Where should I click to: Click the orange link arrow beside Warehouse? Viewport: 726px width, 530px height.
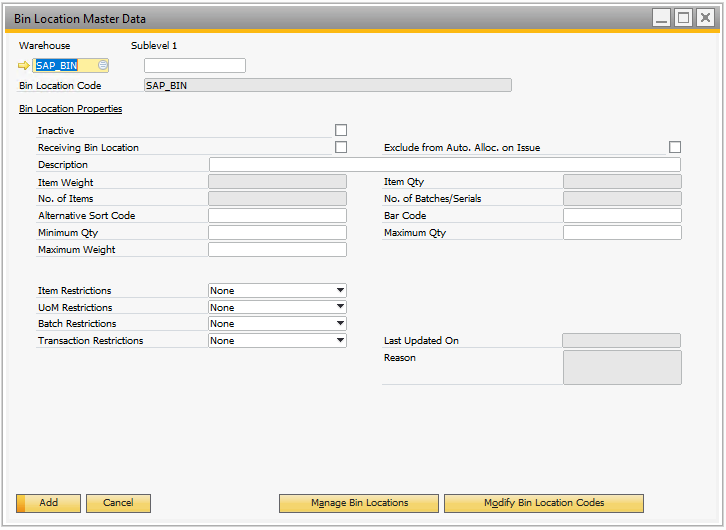click(25, 66)
